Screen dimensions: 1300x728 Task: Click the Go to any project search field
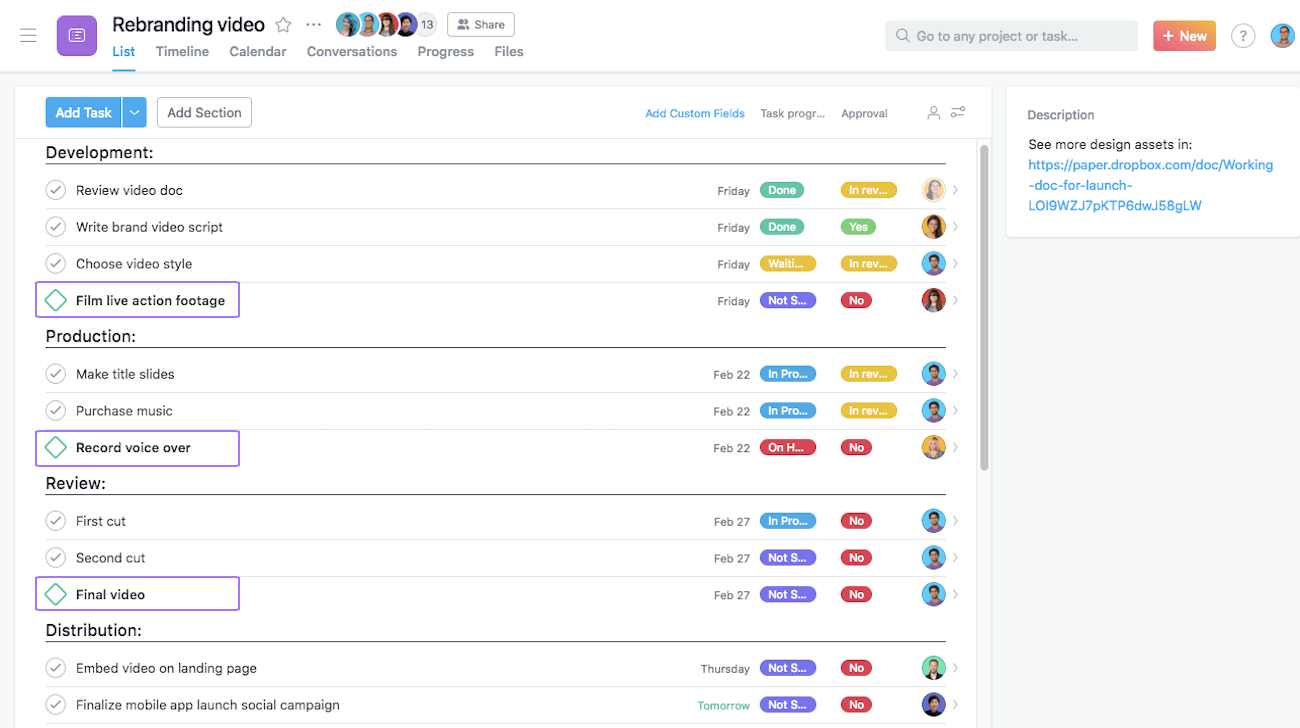(x=1010, y=35)
